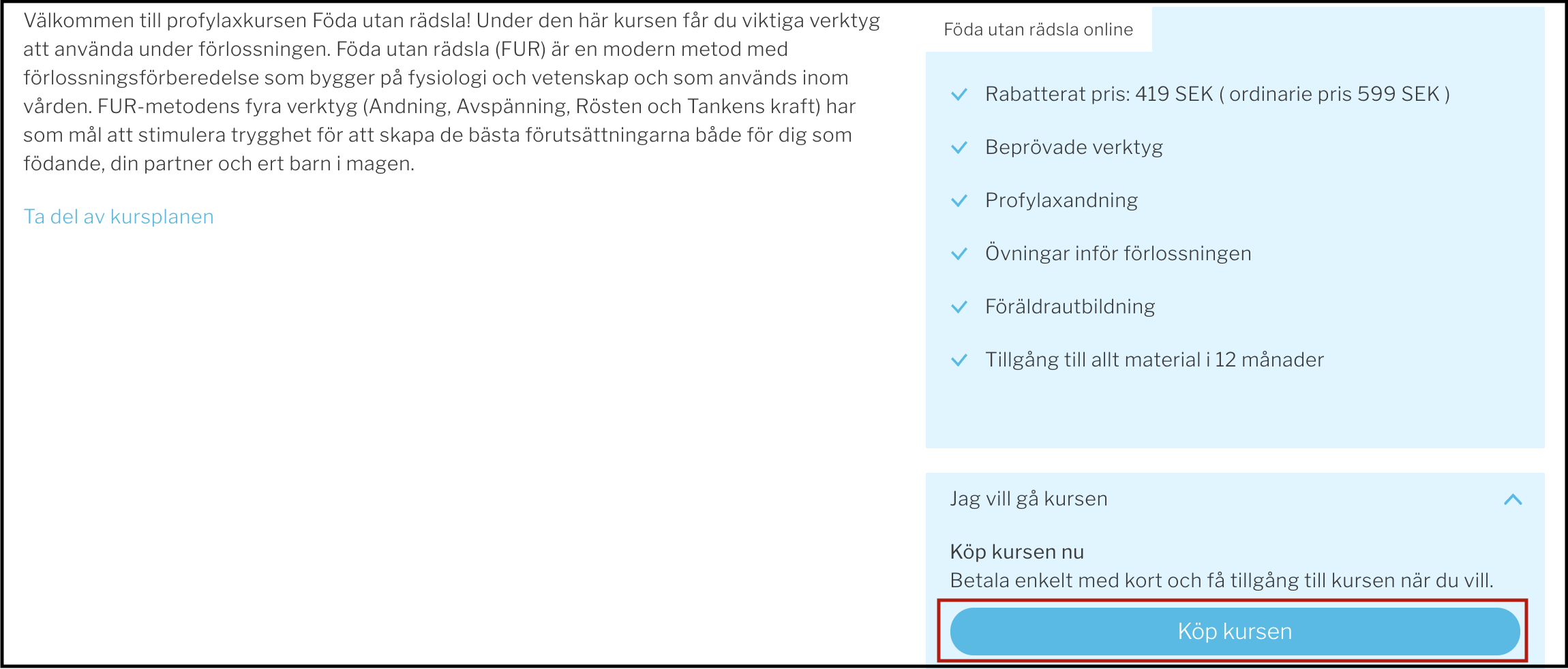Click the checkmark before Övningar inför förlossningen
The height and width of the screenshot is (669, 1568).
coord(959,254)
